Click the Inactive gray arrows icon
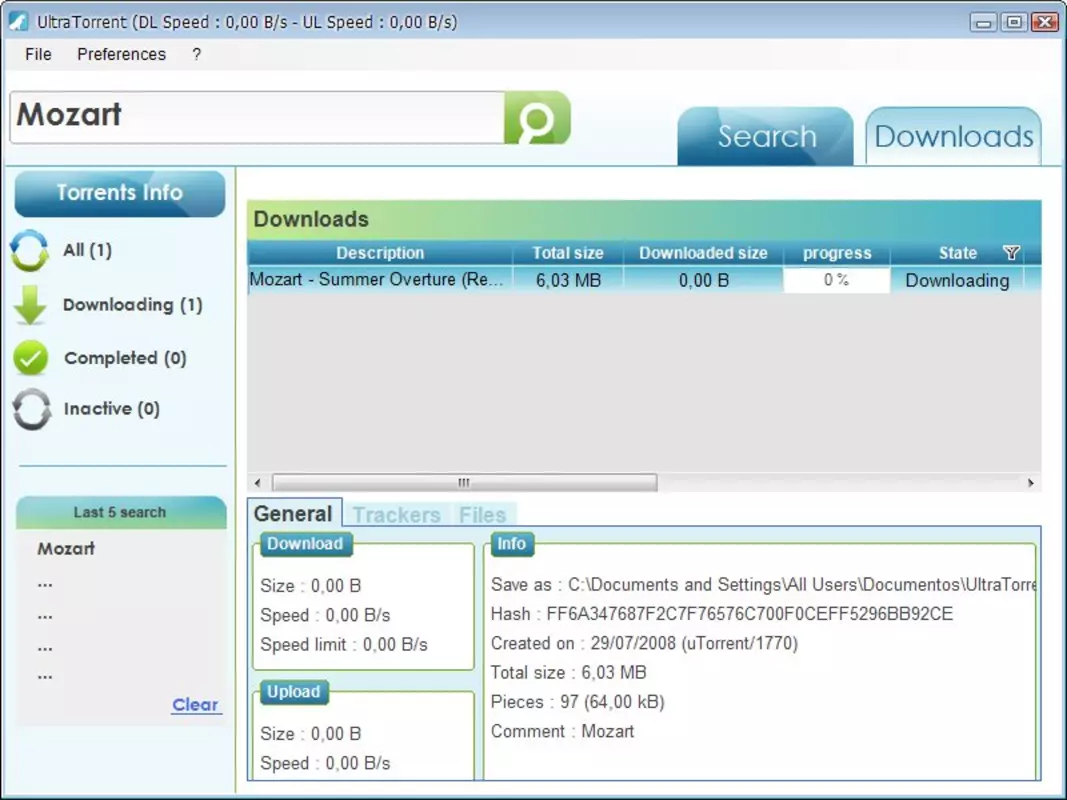Image resolution: width=1067 pixels, height=800 pixels. coord(31,409)
